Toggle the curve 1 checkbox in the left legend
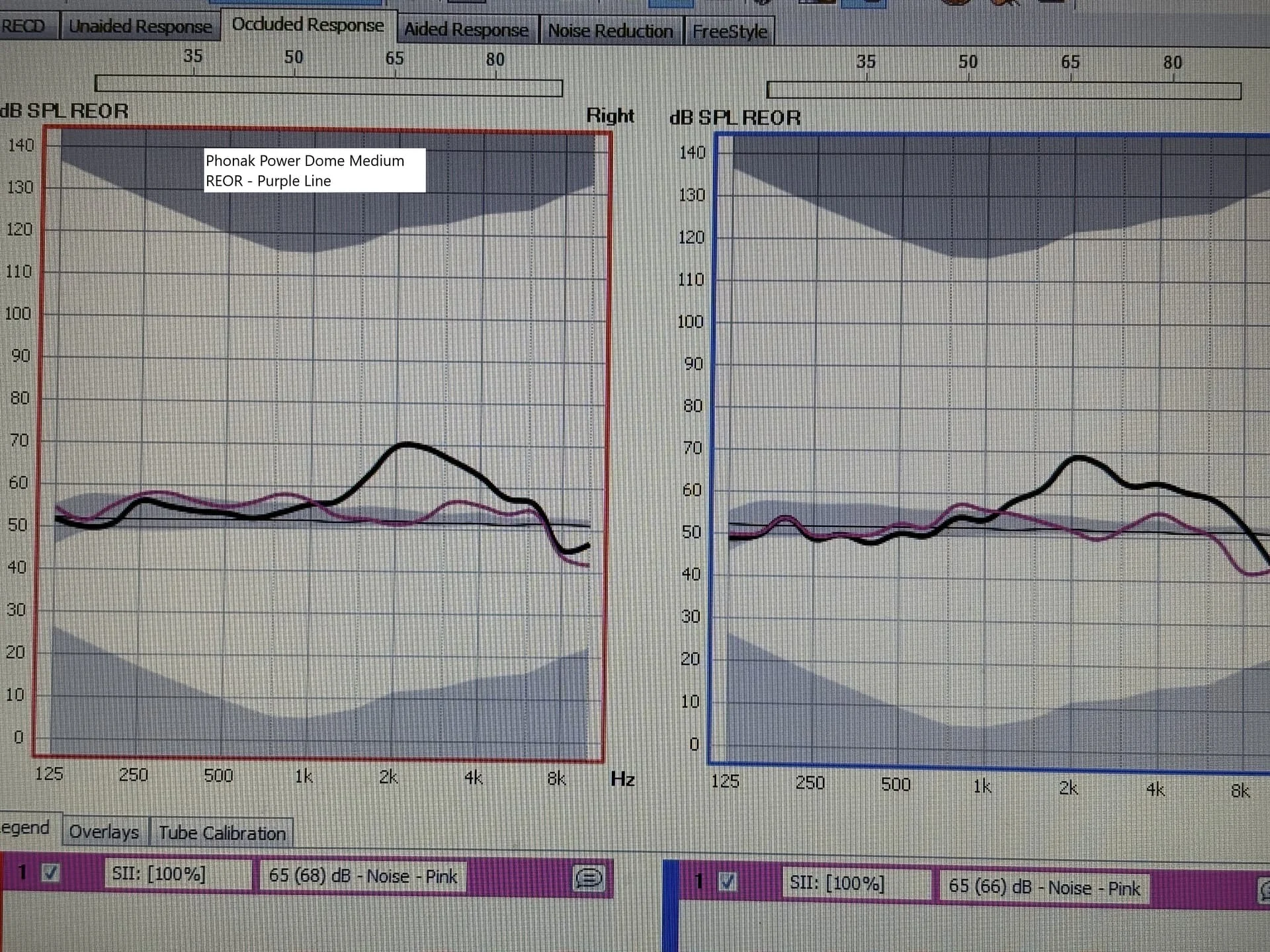Viewport: 1270px width, 952px height. click(x=51, y=873)
